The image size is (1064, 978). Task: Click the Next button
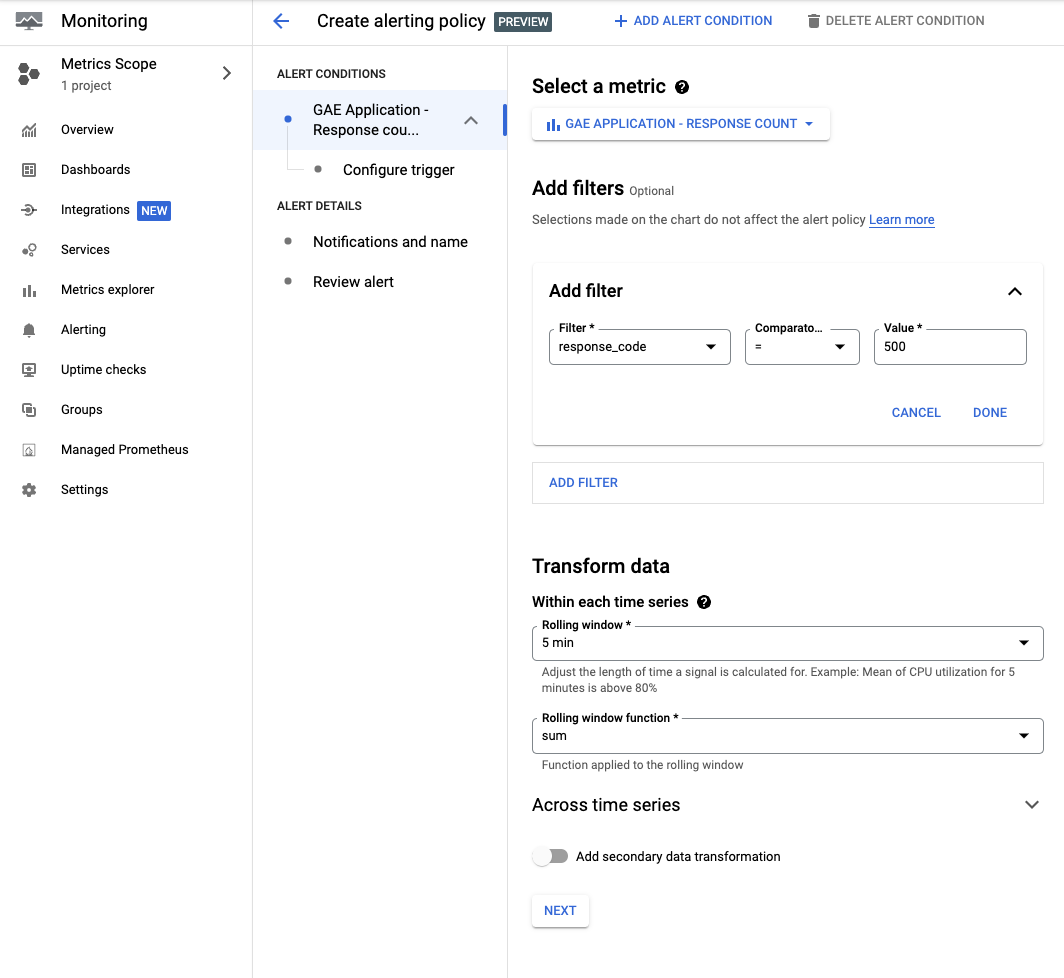[x=560, y=910]
